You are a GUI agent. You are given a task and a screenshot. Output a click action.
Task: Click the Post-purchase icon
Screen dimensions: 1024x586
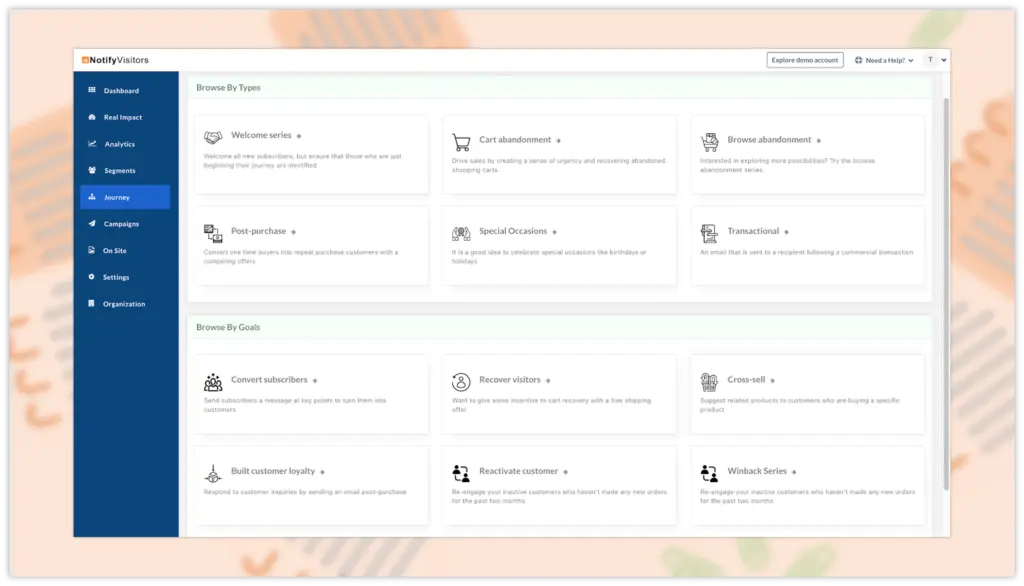pos(213,233)
